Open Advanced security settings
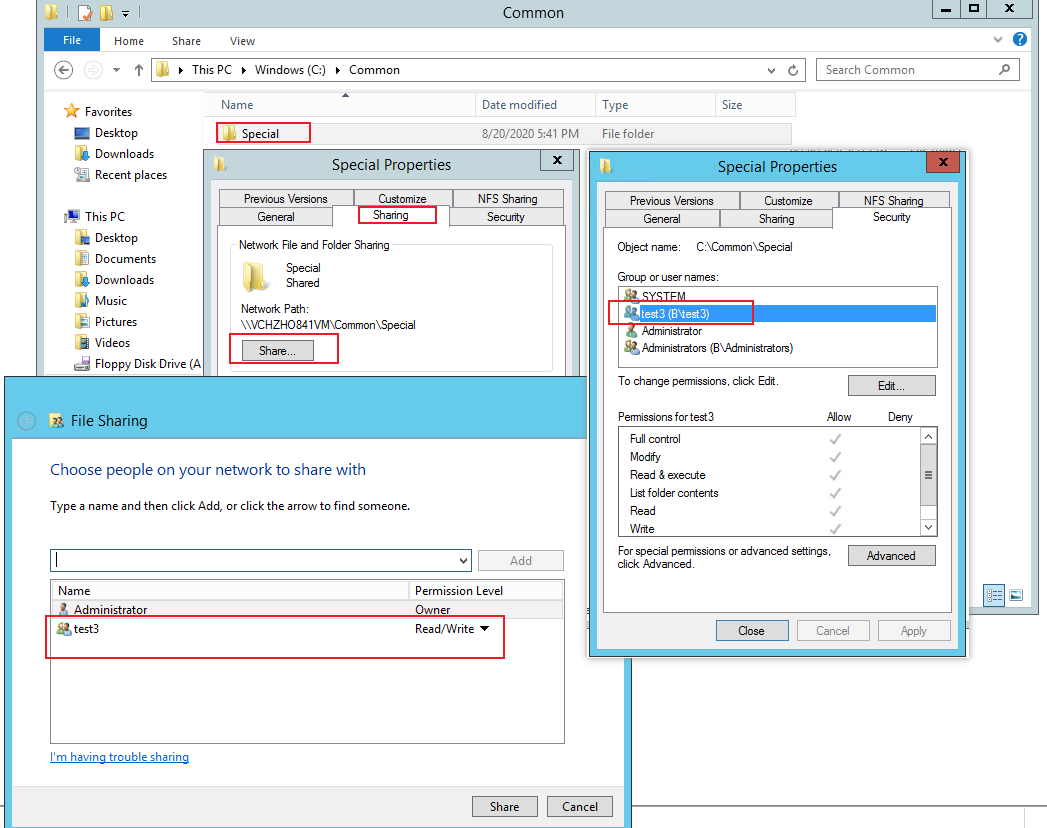The width and height of the screenshot is (1047, 828). (x=891, y=555)
